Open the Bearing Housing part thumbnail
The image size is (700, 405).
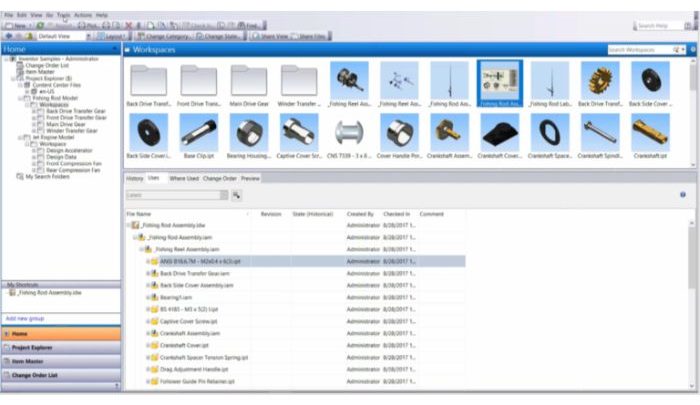(248, 133)
